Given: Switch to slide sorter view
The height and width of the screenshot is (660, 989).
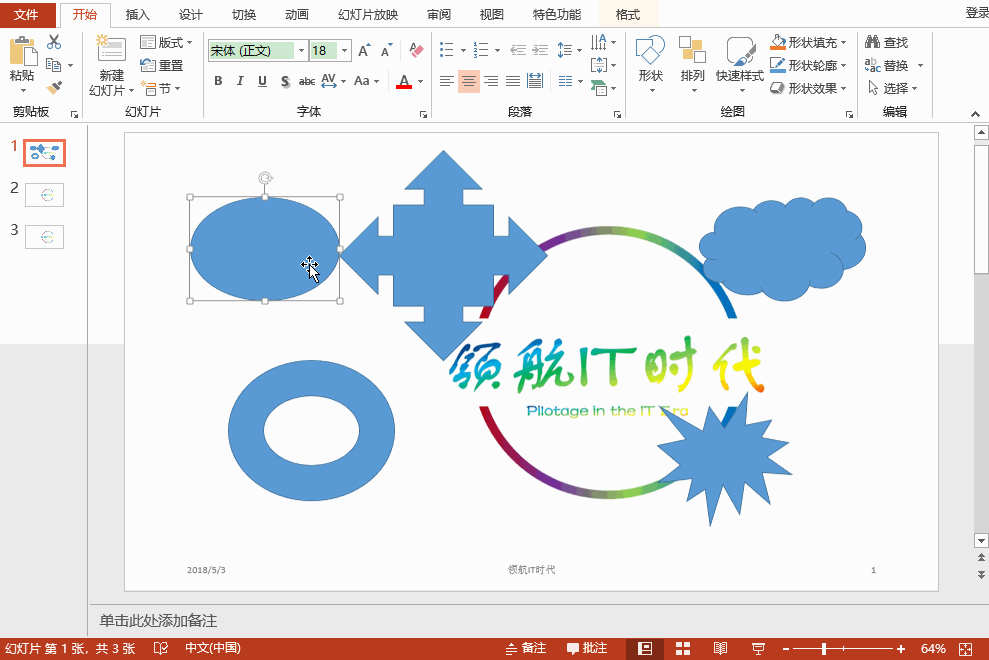Looking at the screenshot, I should [x=682, y=649].
